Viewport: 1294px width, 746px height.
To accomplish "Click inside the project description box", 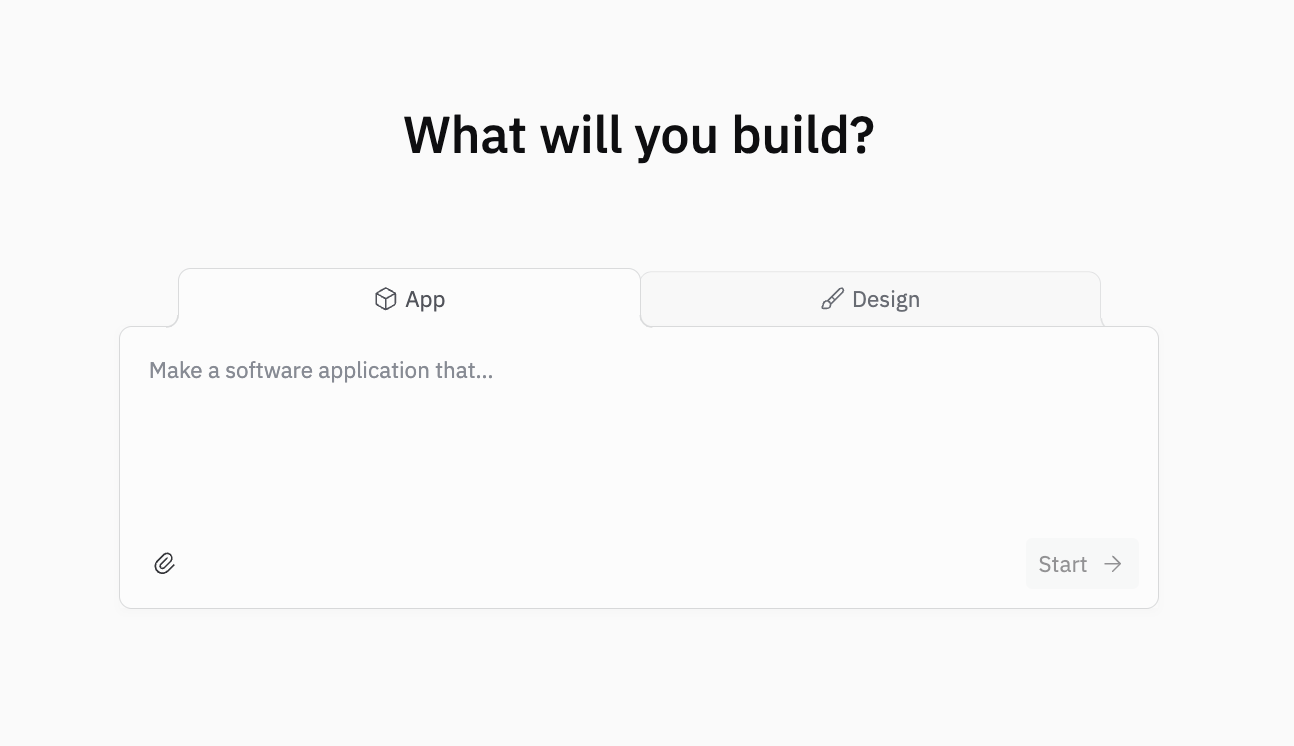I will (639, 430).
